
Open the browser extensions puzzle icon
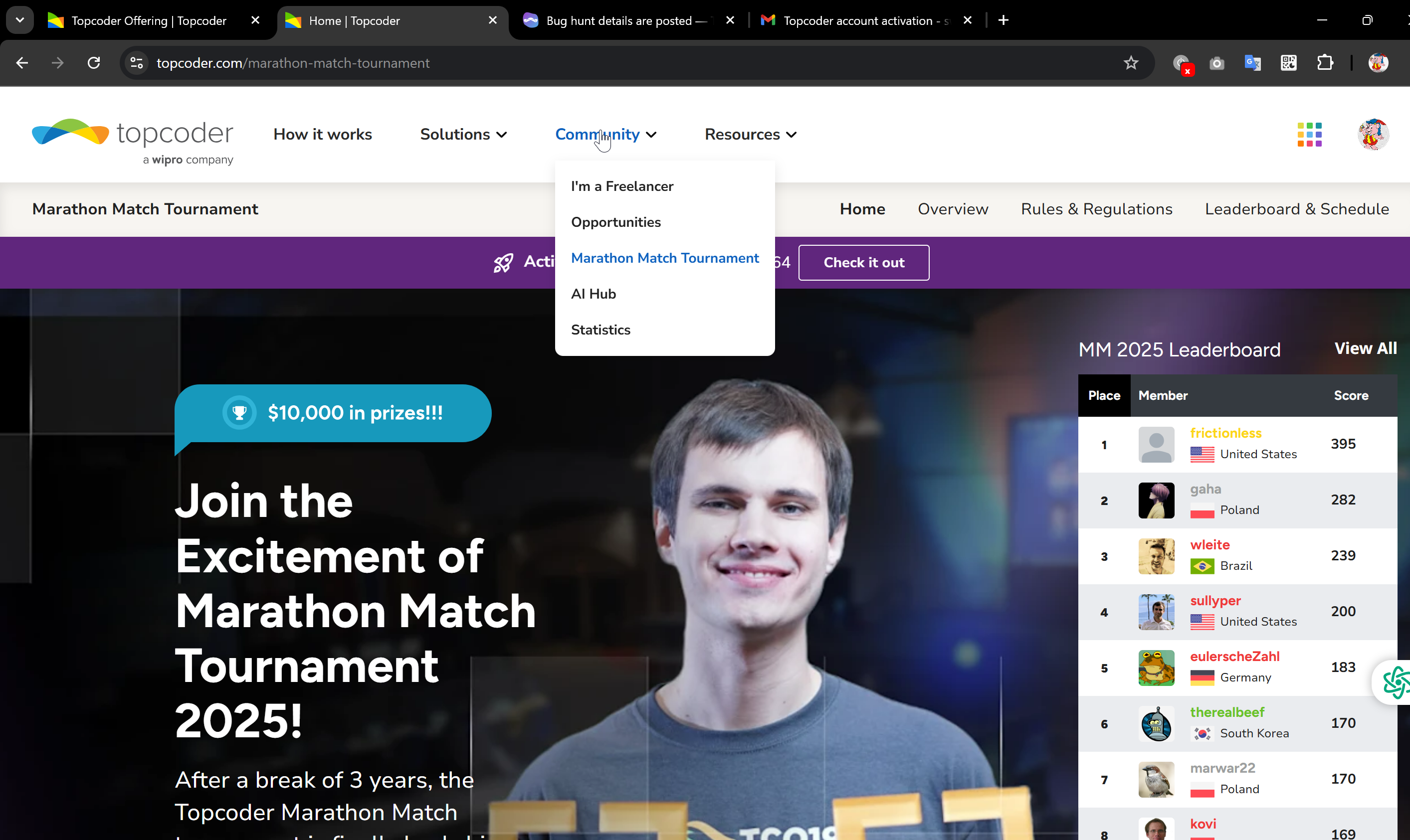point(1325,63)
